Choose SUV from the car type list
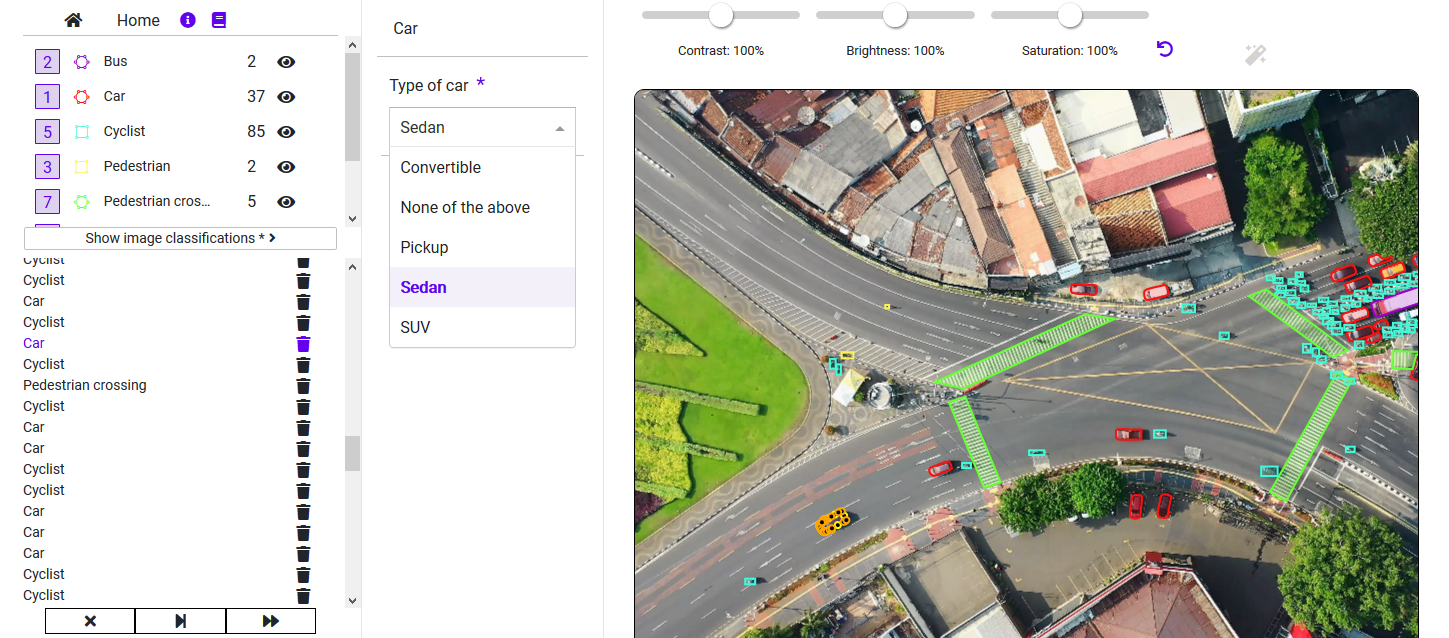 415,327
